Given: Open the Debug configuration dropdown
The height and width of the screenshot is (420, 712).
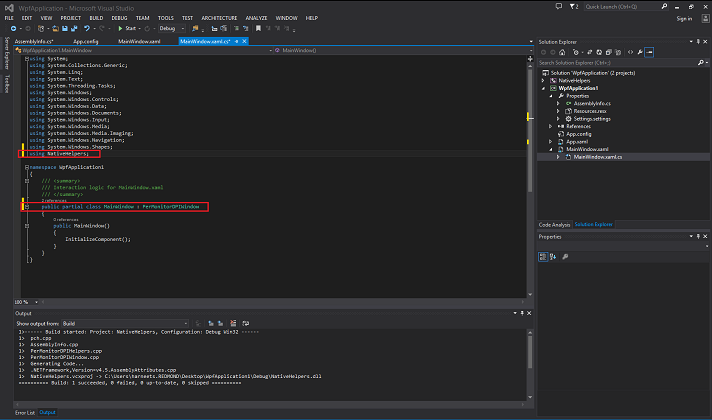Looking at the screenshot, I should point(172,29).
